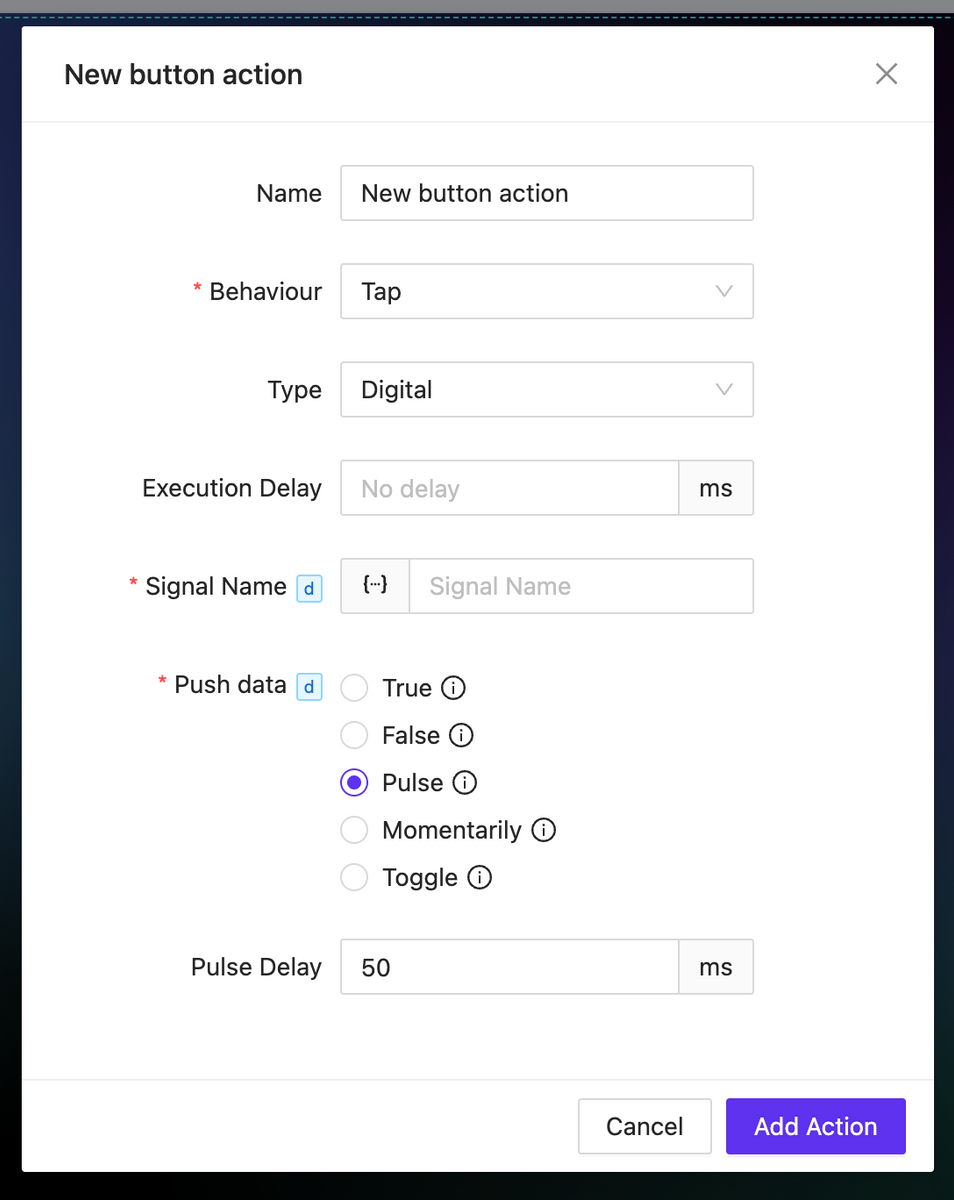This screenshot has width=954, height=1200.
Task: Cancel the new button action dialog
Action: pos(644,1126)
